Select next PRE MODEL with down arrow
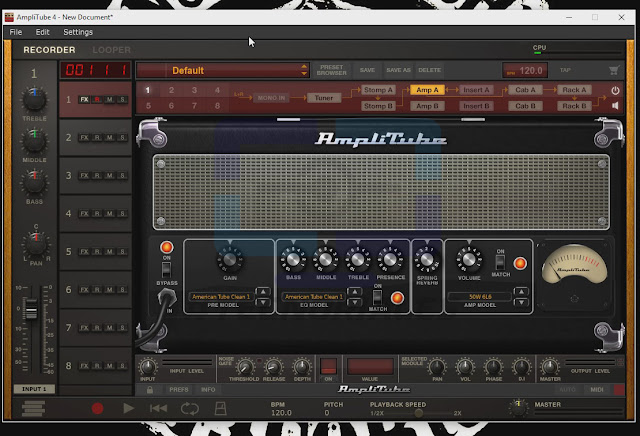The width and height of the screenshot is (640, 436). point(262,302)
